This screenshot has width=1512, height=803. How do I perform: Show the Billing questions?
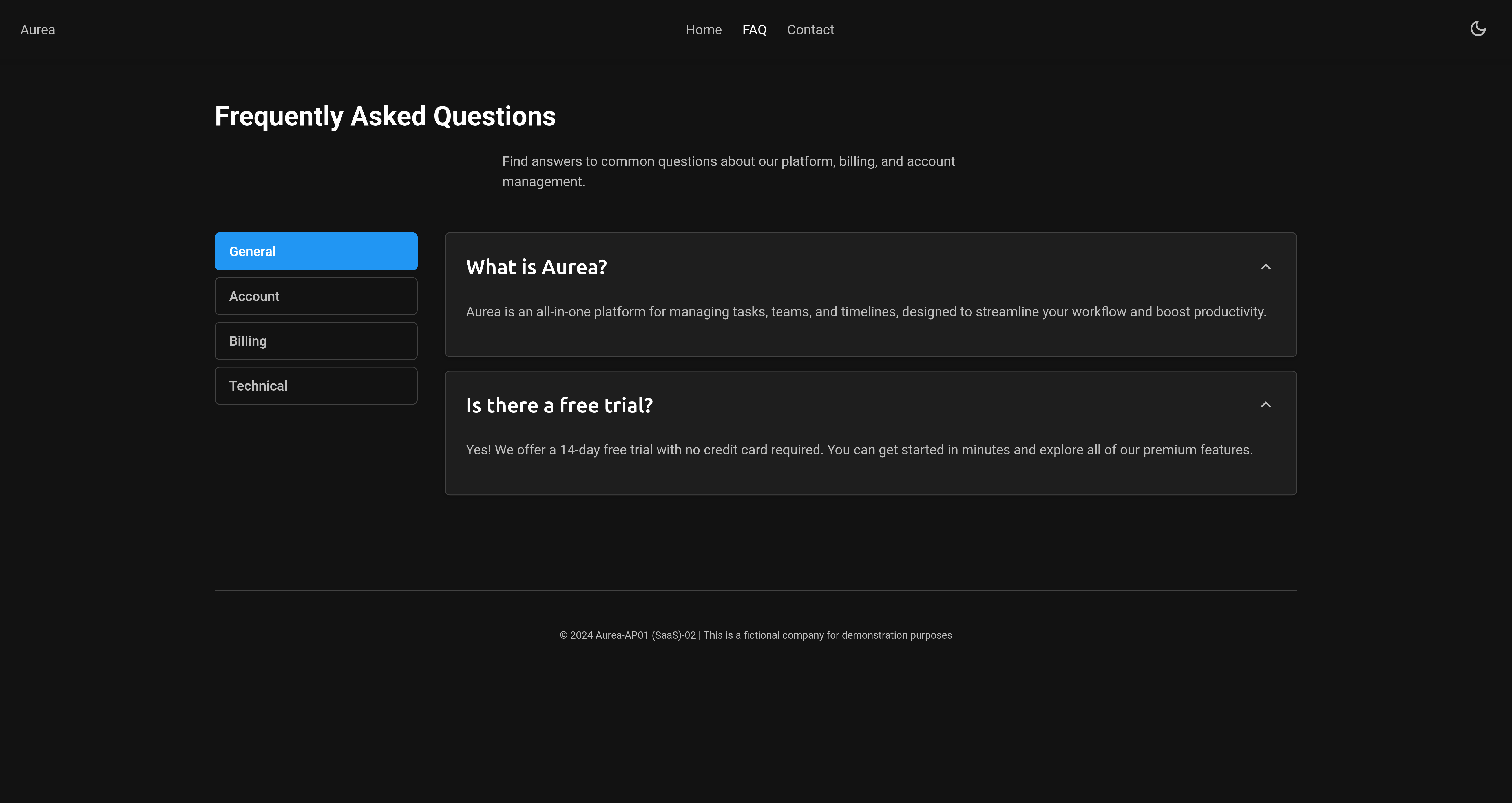click(316, 341)
